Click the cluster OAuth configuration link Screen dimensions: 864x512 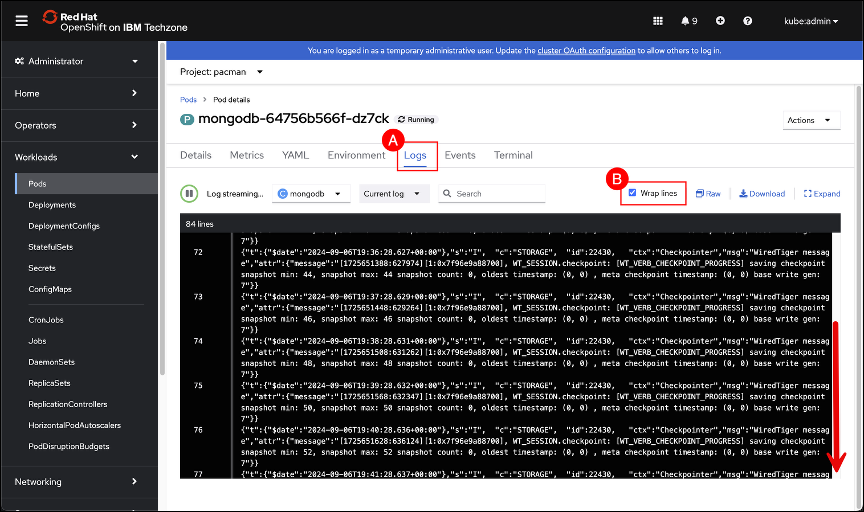coord(585,50)
